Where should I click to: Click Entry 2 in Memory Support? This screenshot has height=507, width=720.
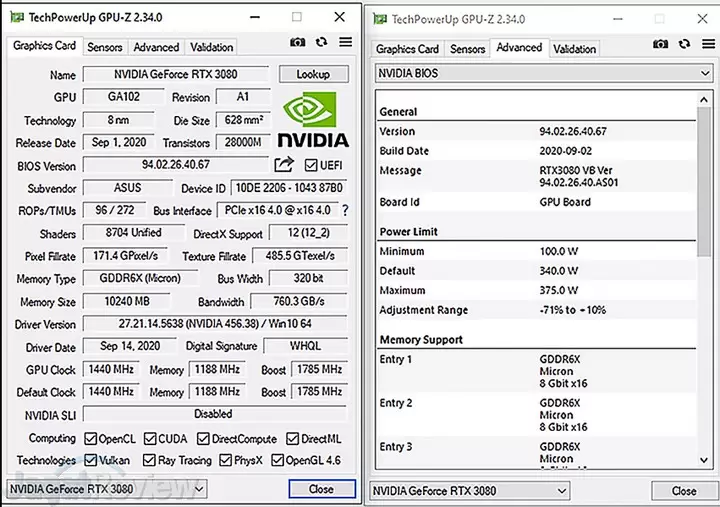pos(537,415)
